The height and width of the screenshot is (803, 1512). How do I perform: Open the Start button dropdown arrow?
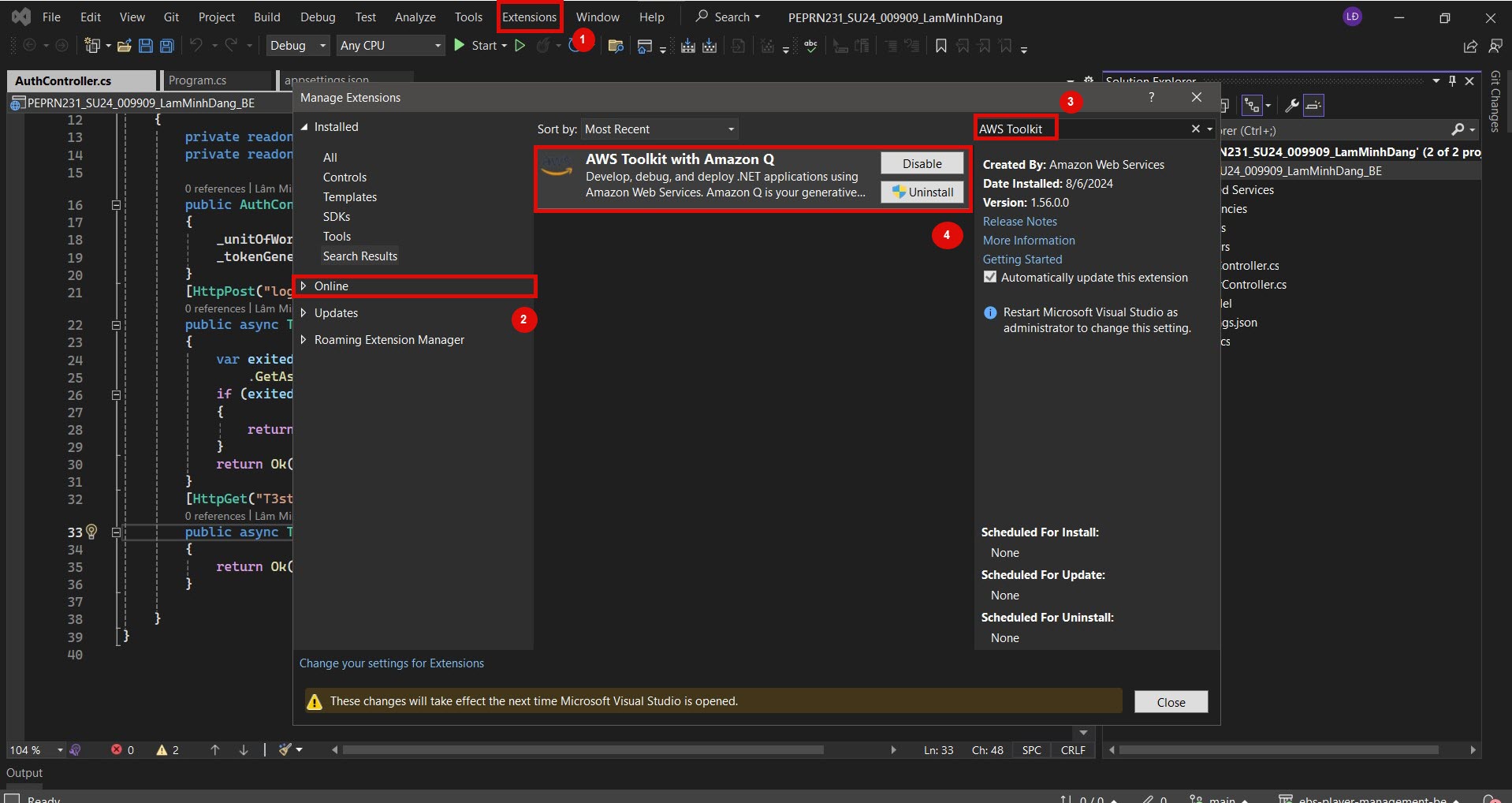pos(505,46)
